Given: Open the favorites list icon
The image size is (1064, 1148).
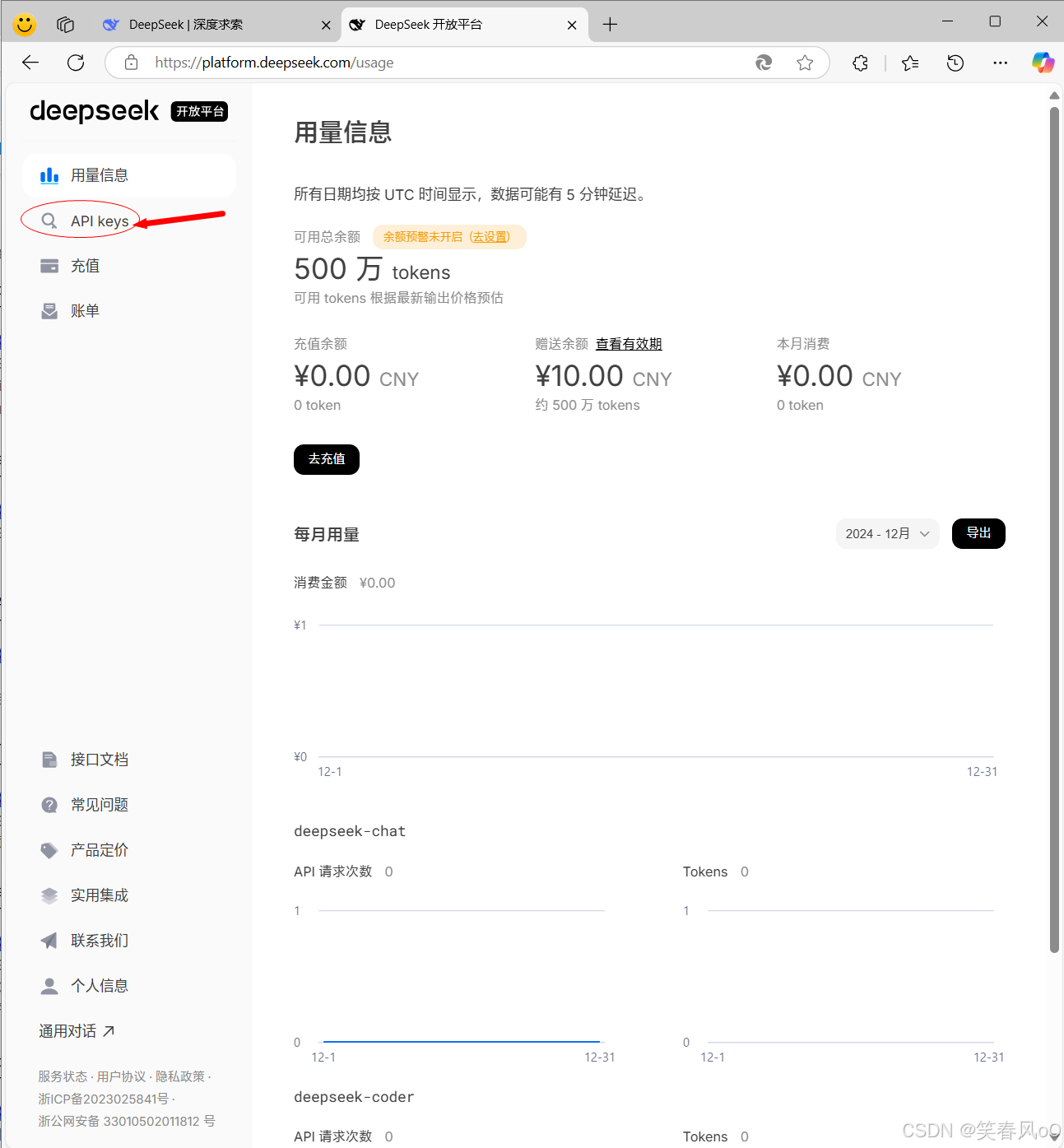Looking at the screenshot, I should [910, 63].
